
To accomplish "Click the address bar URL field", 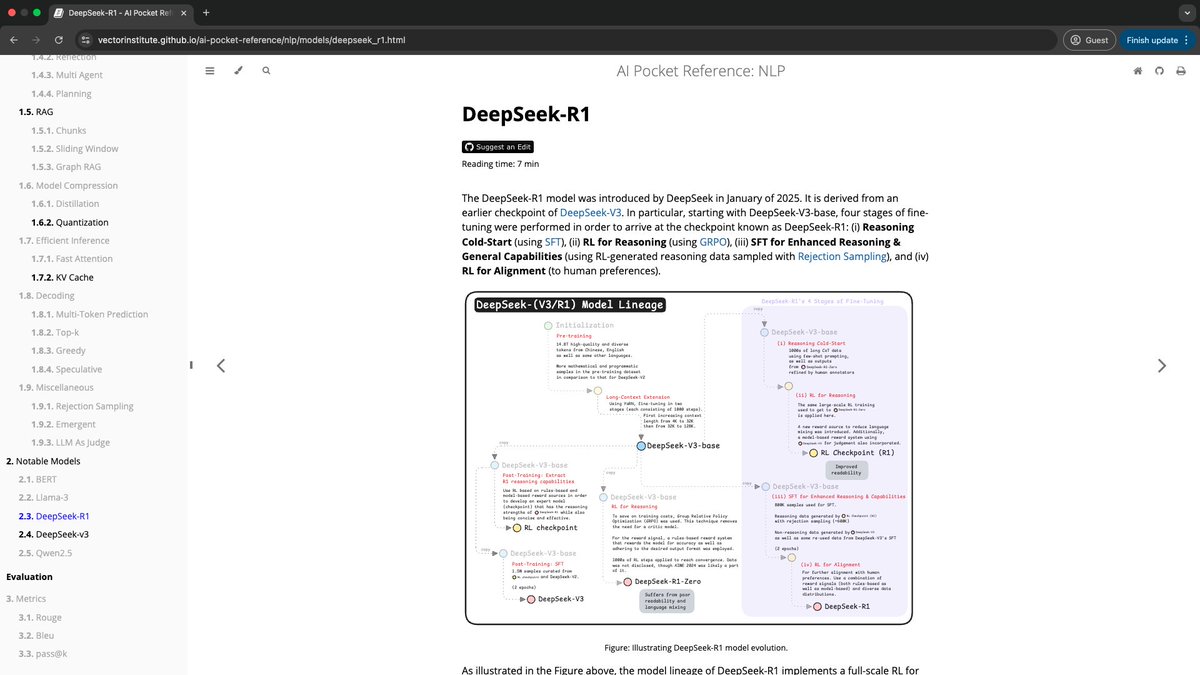I will pyautogui.click(x=565, y=40).
